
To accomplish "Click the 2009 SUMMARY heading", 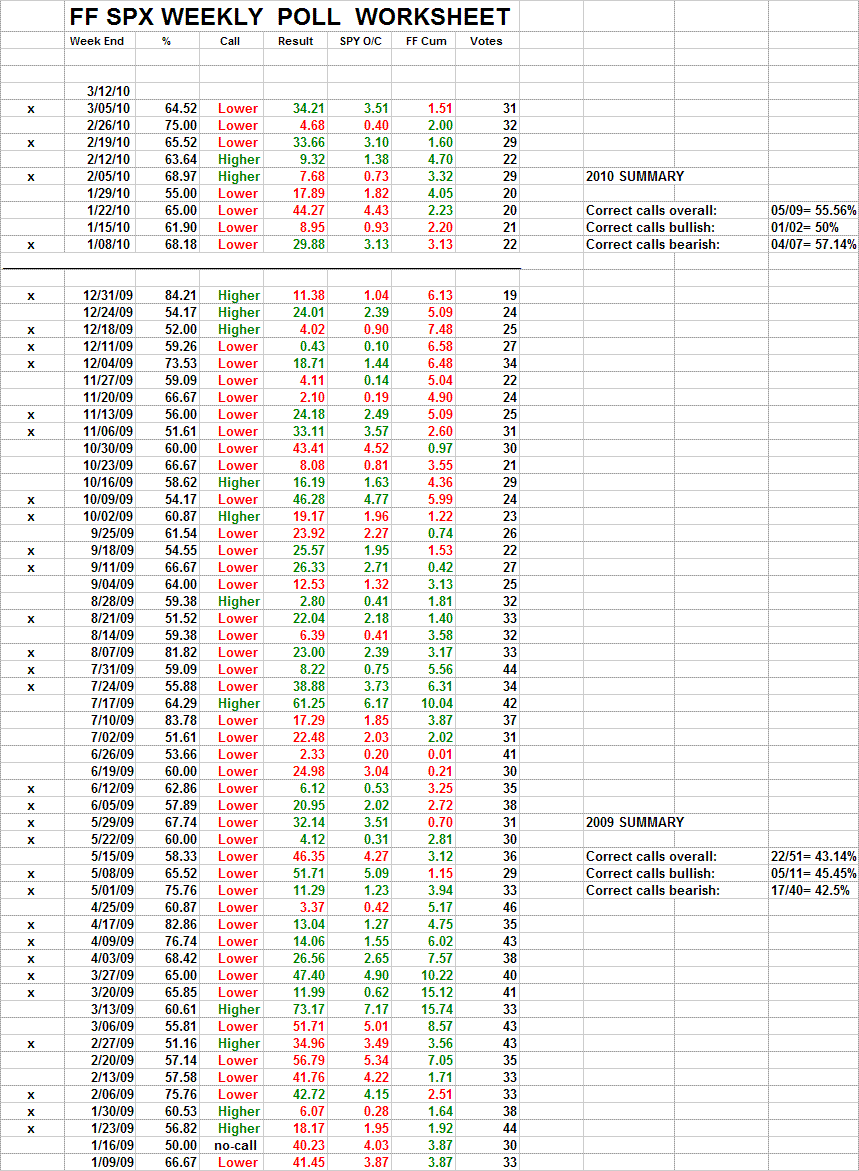I will [x=635, y=822].
